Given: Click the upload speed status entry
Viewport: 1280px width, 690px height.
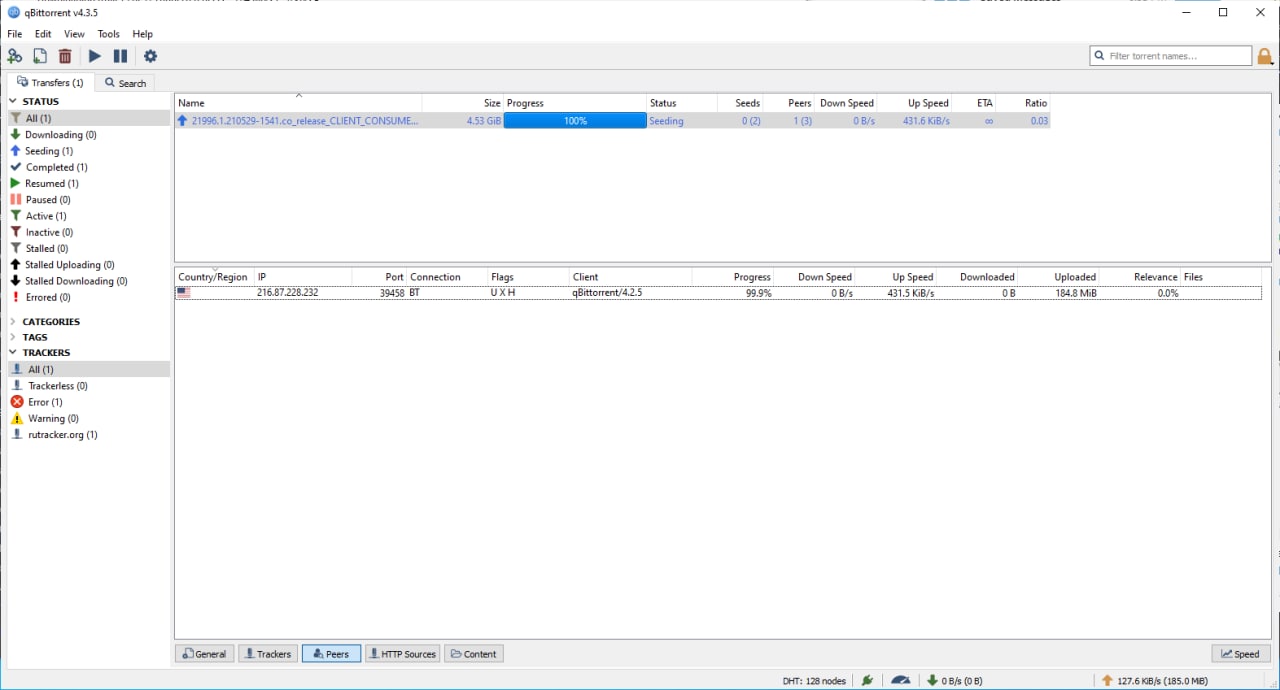Looking at the screenshot, I should 1155,681.
